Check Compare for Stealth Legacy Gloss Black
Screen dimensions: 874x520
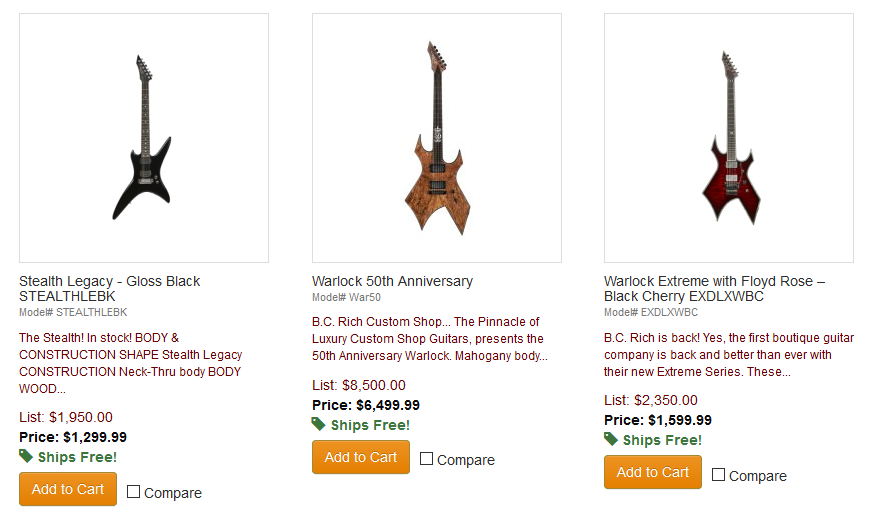coord(134,492)
